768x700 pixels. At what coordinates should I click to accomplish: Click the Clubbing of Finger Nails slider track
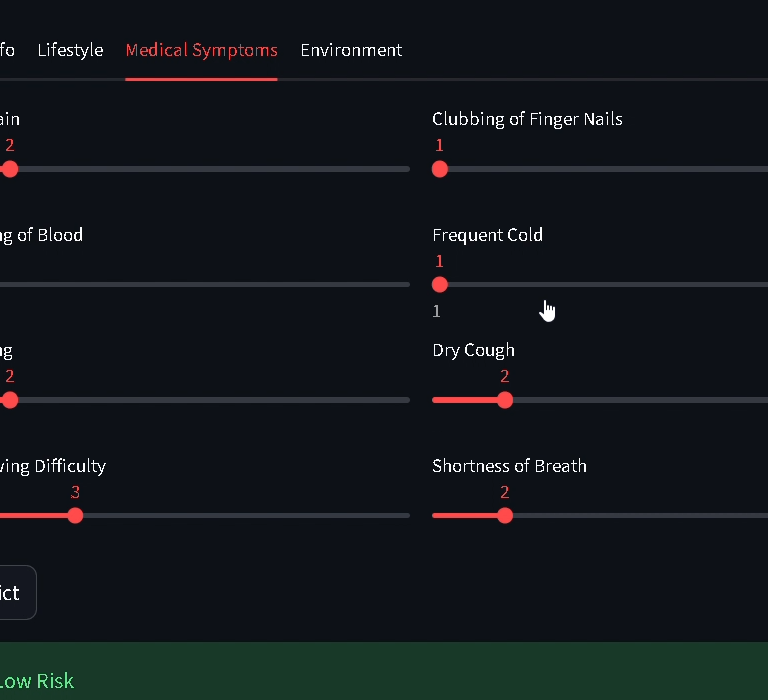click(x=620, y=169)
